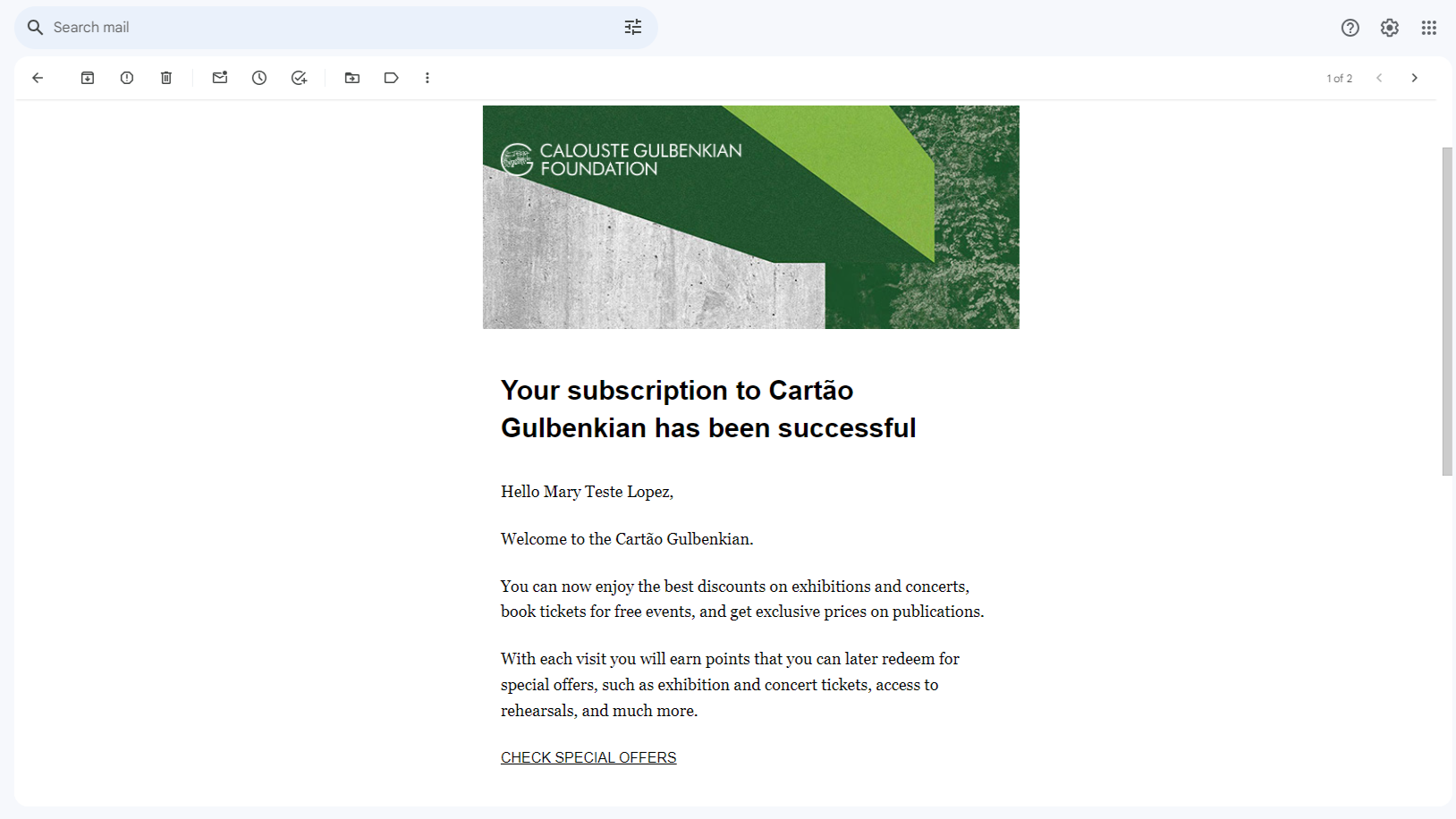
Task: Click the CHECK SPECIAL OFFERS link
Action: [x=588, y=757]
